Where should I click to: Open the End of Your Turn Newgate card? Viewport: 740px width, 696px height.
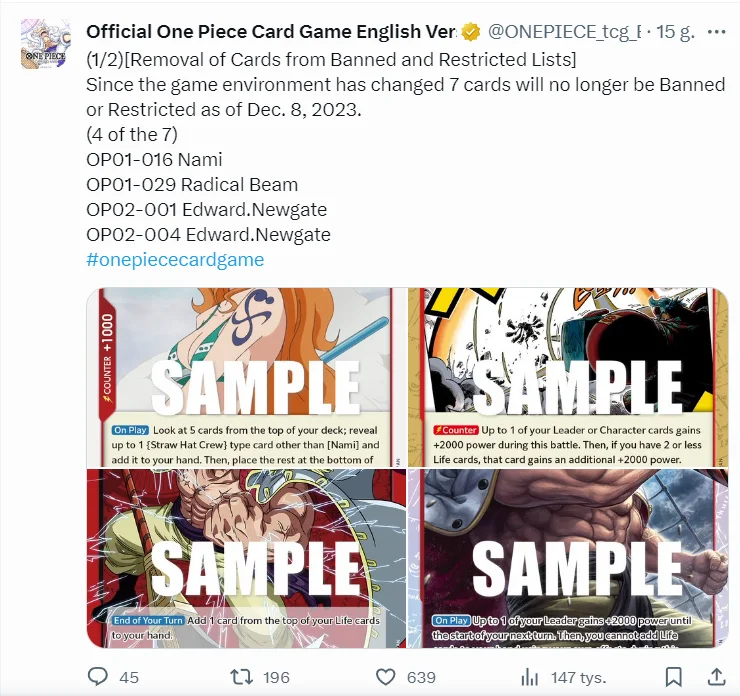[246, 558]
